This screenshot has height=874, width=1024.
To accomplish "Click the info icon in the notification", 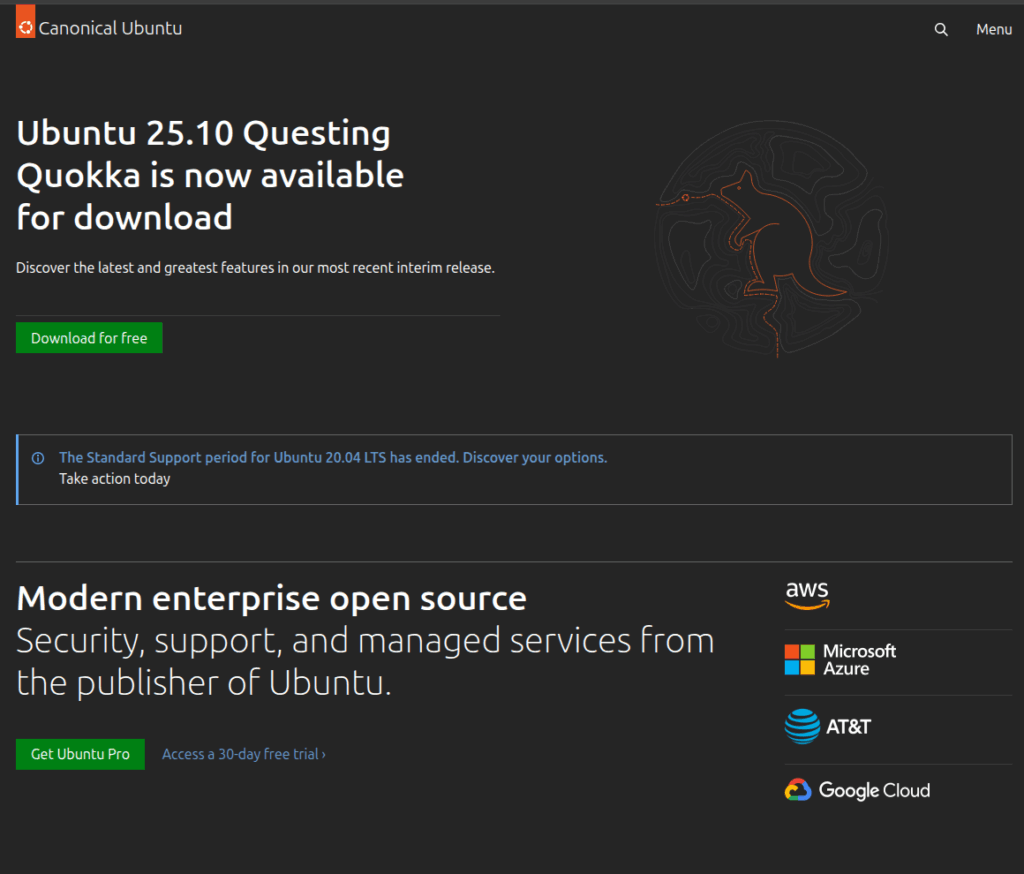I will click(38, 458).
